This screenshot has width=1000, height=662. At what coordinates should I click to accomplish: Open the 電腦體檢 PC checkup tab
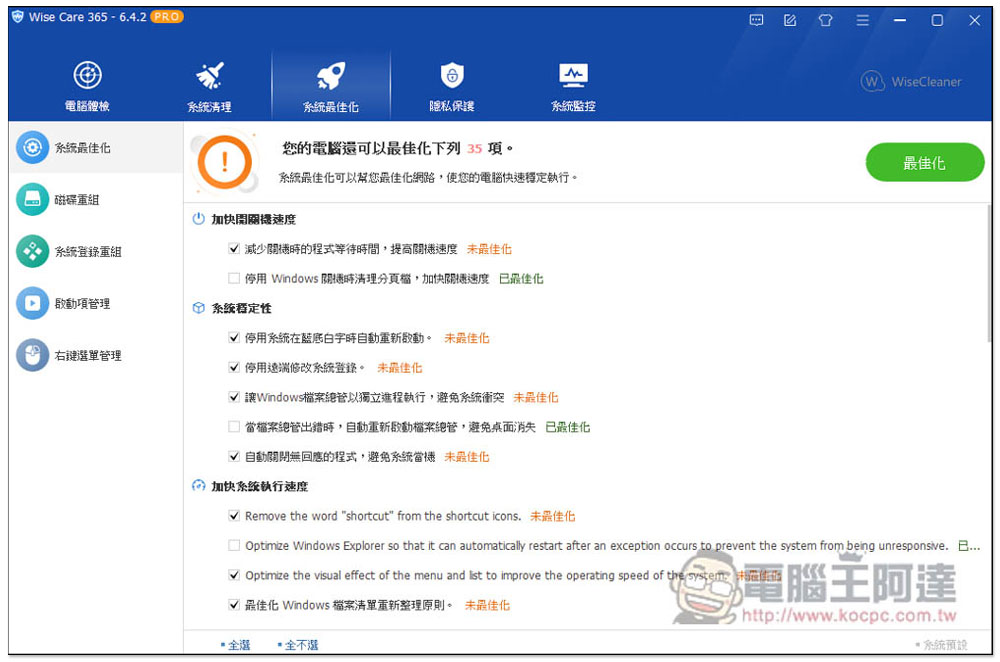click(87, 87)
